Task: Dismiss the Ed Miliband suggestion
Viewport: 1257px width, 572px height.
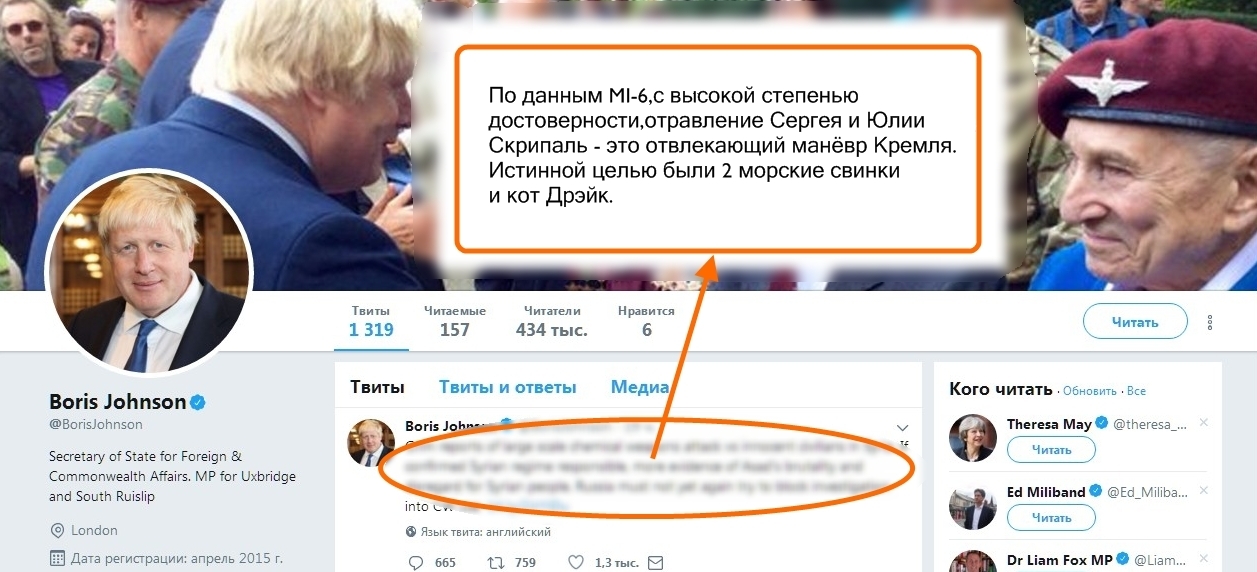Action: click(x=1203, y=491)
